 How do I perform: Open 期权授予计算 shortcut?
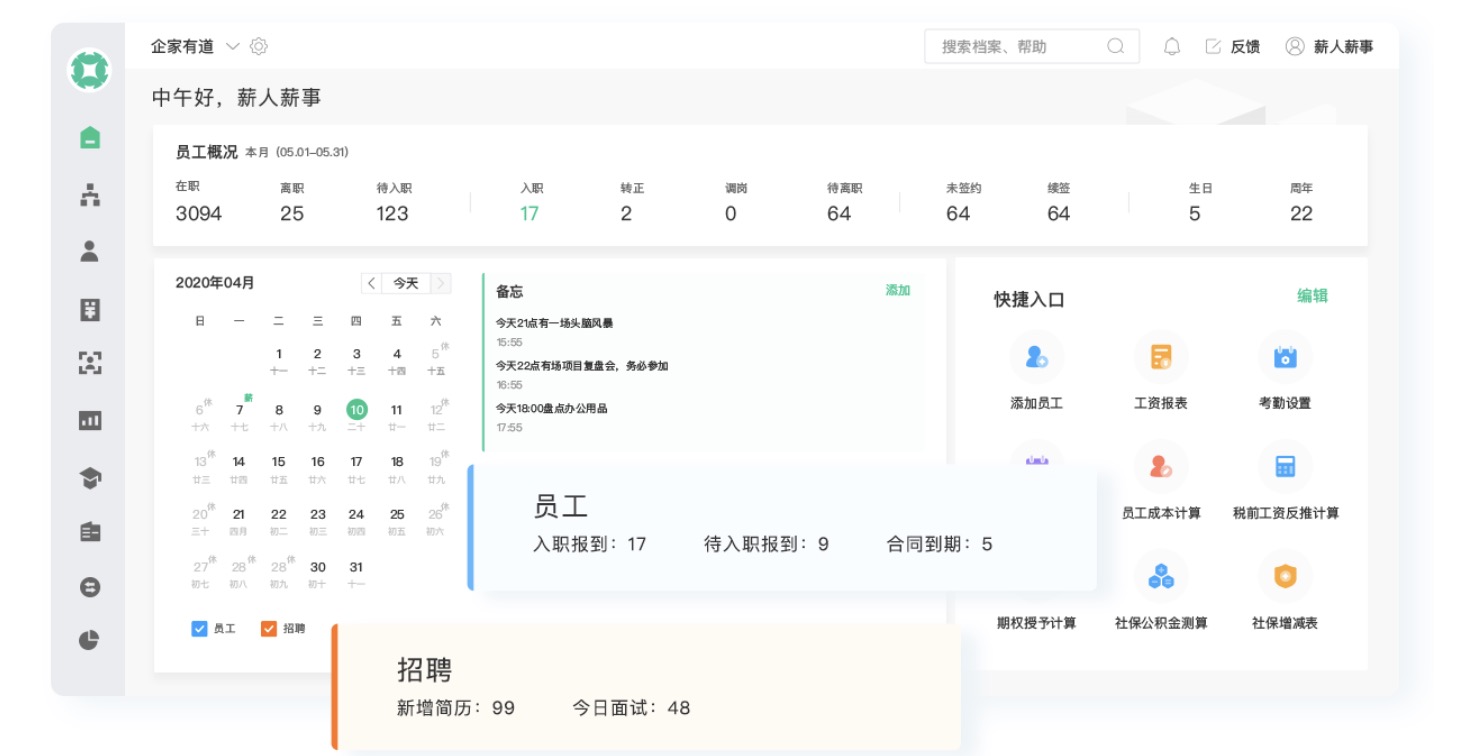point(1036,623)
